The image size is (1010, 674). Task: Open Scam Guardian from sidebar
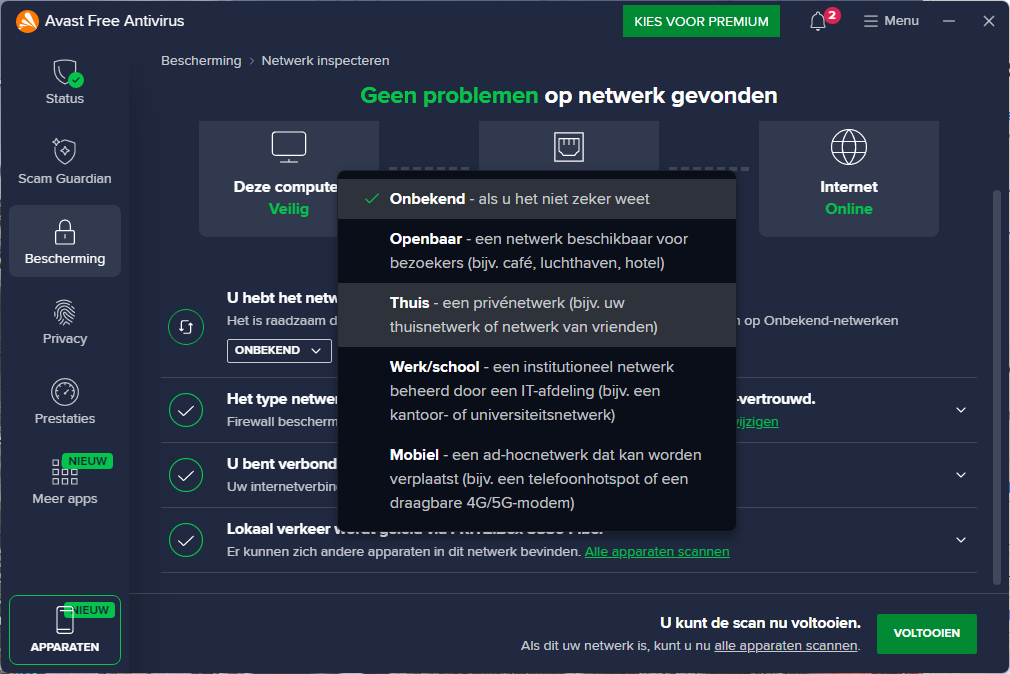click(64, 162)
